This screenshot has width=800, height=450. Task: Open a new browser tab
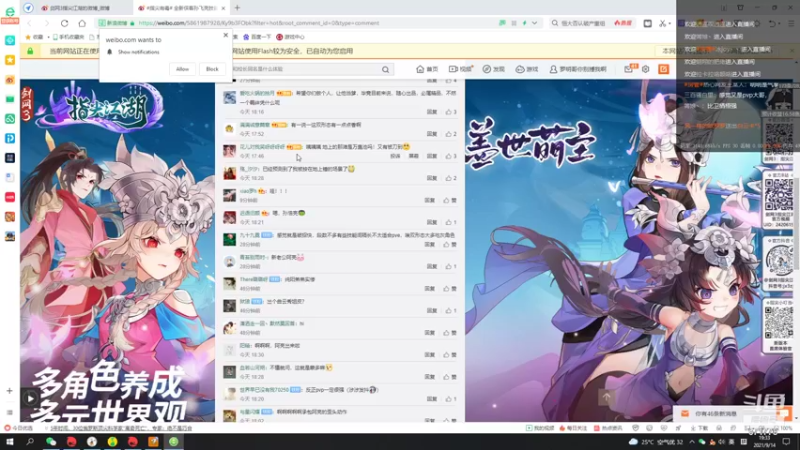point(237,8)
